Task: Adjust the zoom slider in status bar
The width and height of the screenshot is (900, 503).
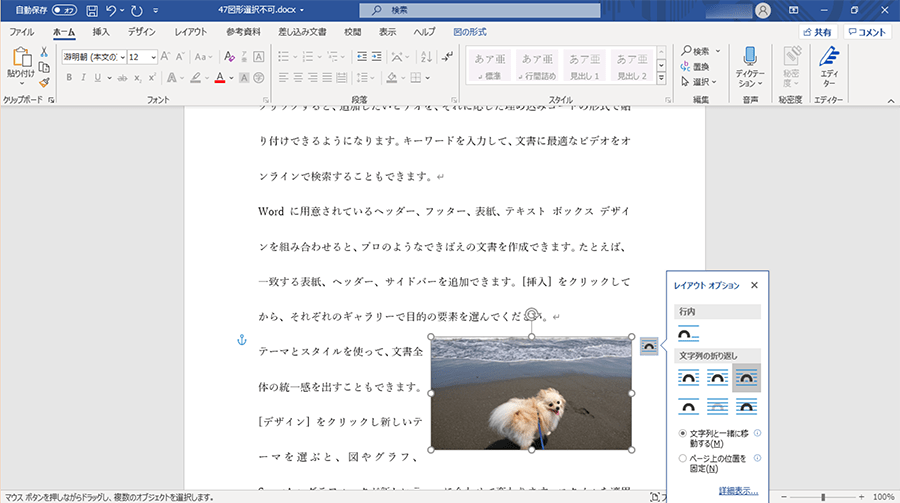Action: point(823,497)
